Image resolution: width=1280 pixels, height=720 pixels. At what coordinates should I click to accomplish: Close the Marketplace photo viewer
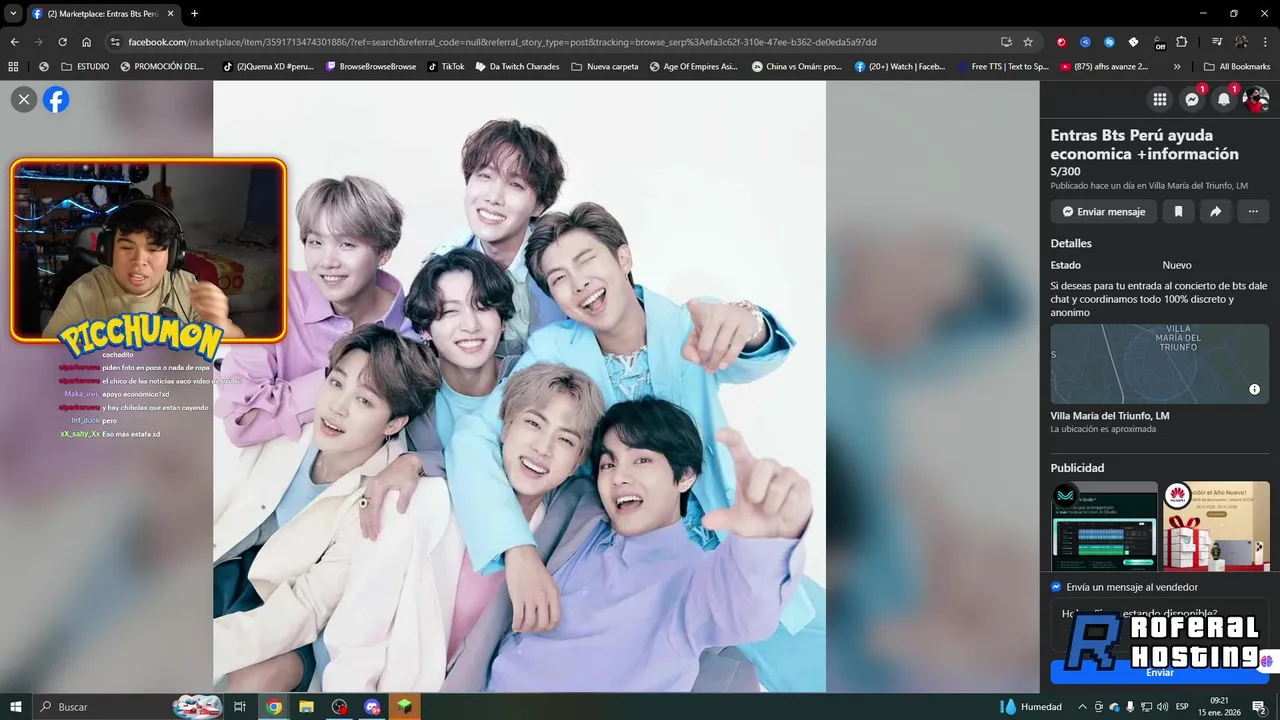click(x=24, y=99)
